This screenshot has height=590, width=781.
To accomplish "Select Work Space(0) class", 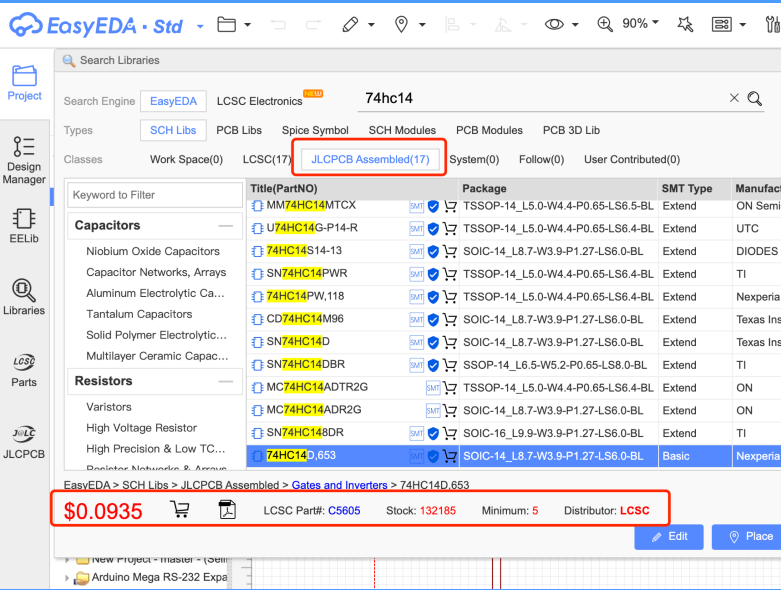I will [x=186, y=159].
